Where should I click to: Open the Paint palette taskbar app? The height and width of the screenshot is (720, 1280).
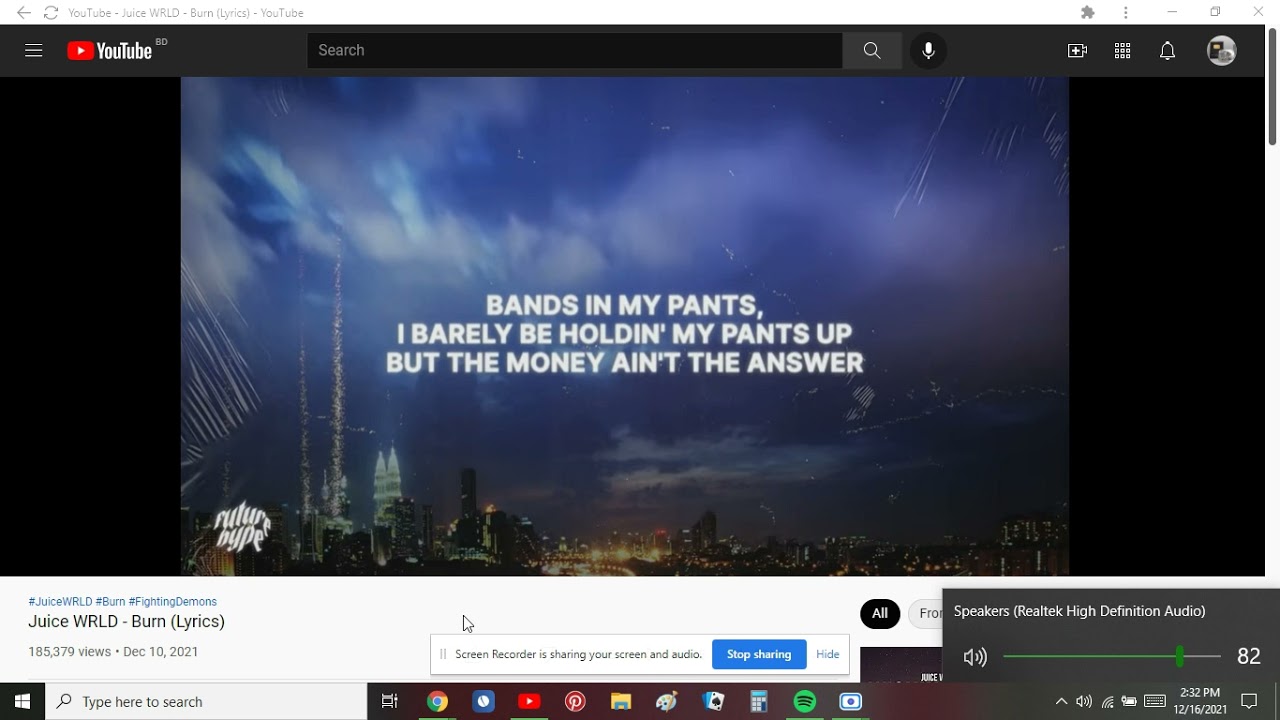[x=667, y=701]
